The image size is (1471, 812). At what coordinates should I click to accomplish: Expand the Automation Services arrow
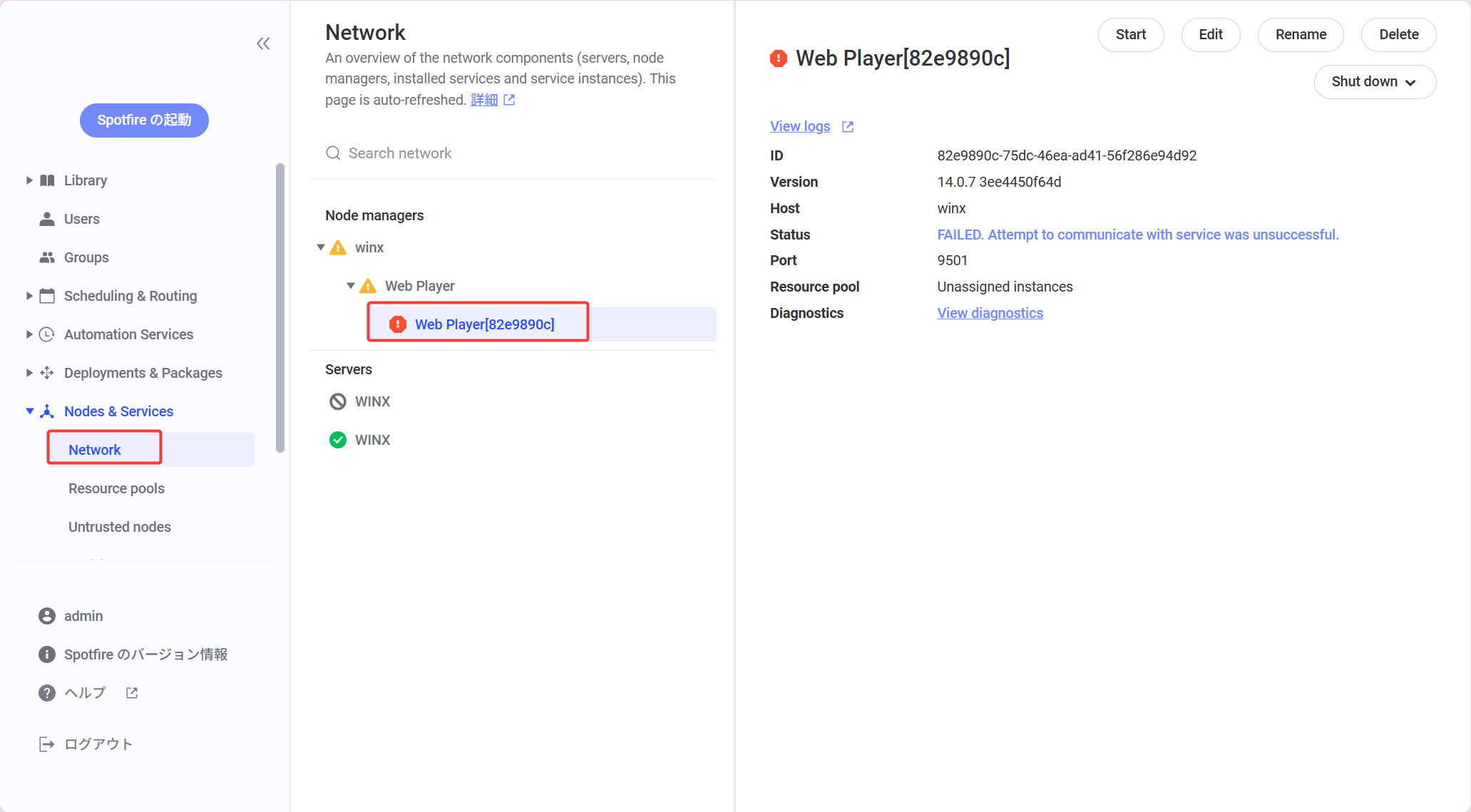[x=29, y=334]
